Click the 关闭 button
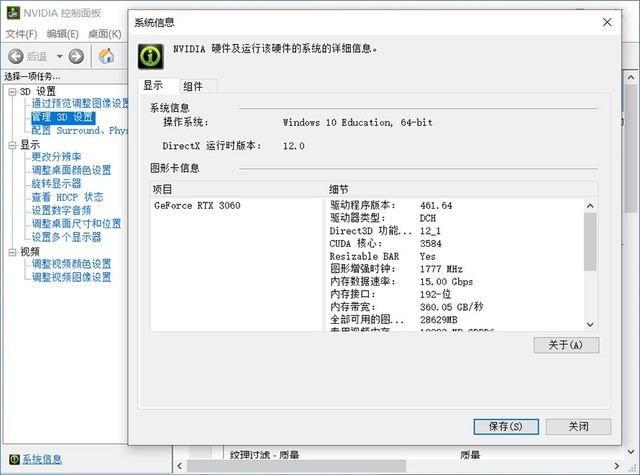This screenshot has height=475, width=640. [578, 427]
